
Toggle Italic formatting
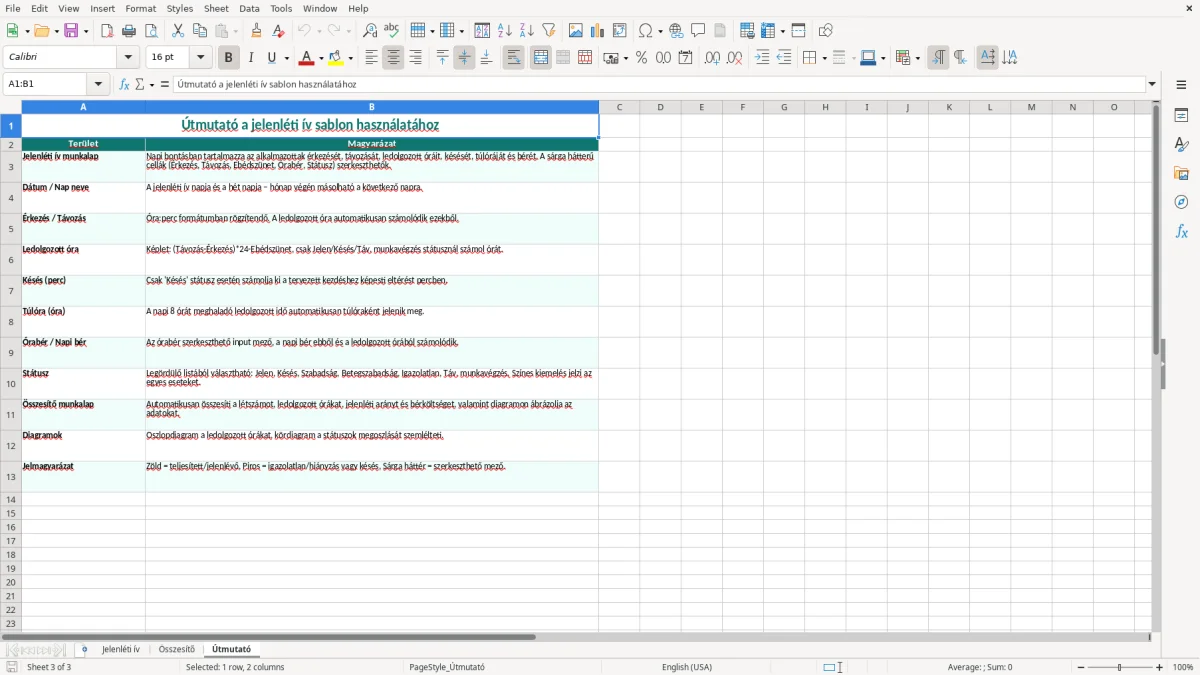[x=251, y=58]
